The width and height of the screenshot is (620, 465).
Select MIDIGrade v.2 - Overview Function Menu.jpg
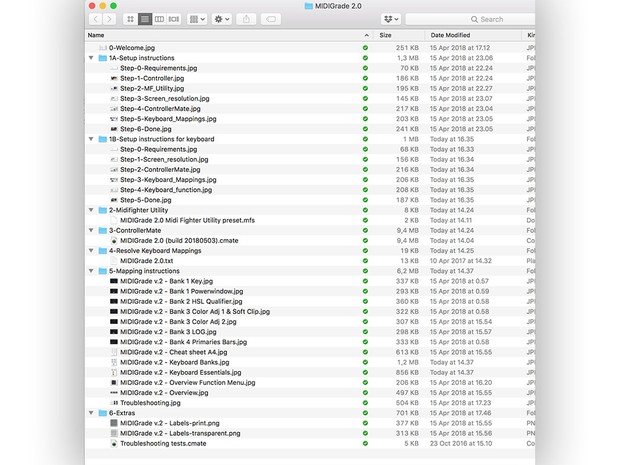[x=187, y=383]
